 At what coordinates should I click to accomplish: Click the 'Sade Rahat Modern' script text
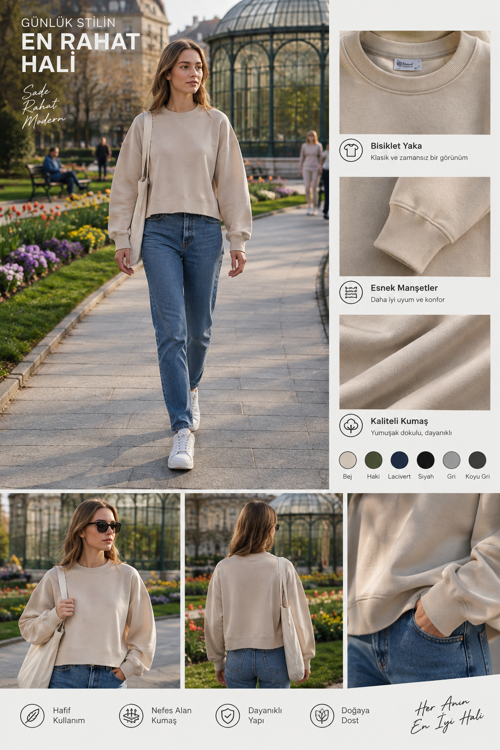(42, 106)
